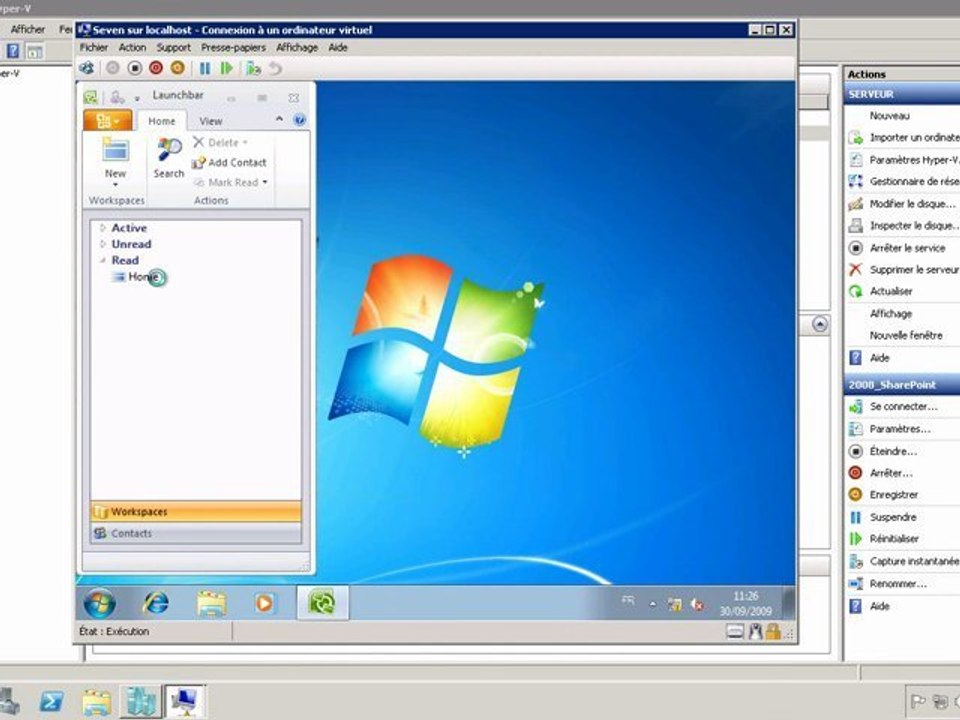Expand the Unread workspaces group
Screen dimensions: 960x720
click(103, 244)
